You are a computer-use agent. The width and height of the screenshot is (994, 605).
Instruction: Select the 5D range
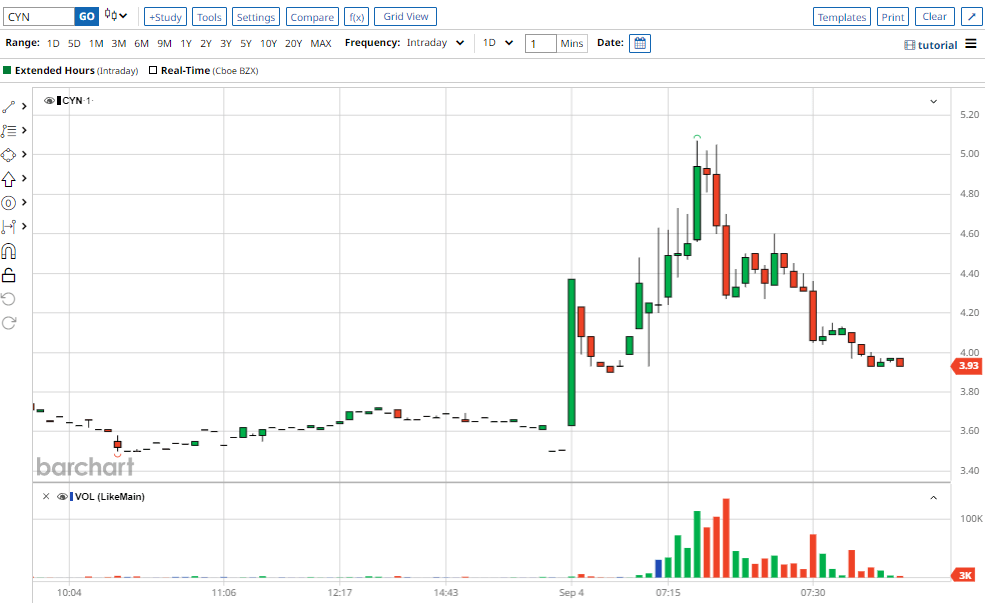(x=74, y=44)
